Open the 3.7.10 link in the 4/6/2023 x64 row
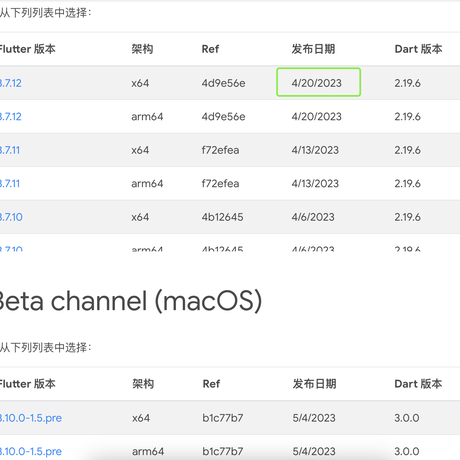Screen dimensions: 460x460 coord(11,217)
